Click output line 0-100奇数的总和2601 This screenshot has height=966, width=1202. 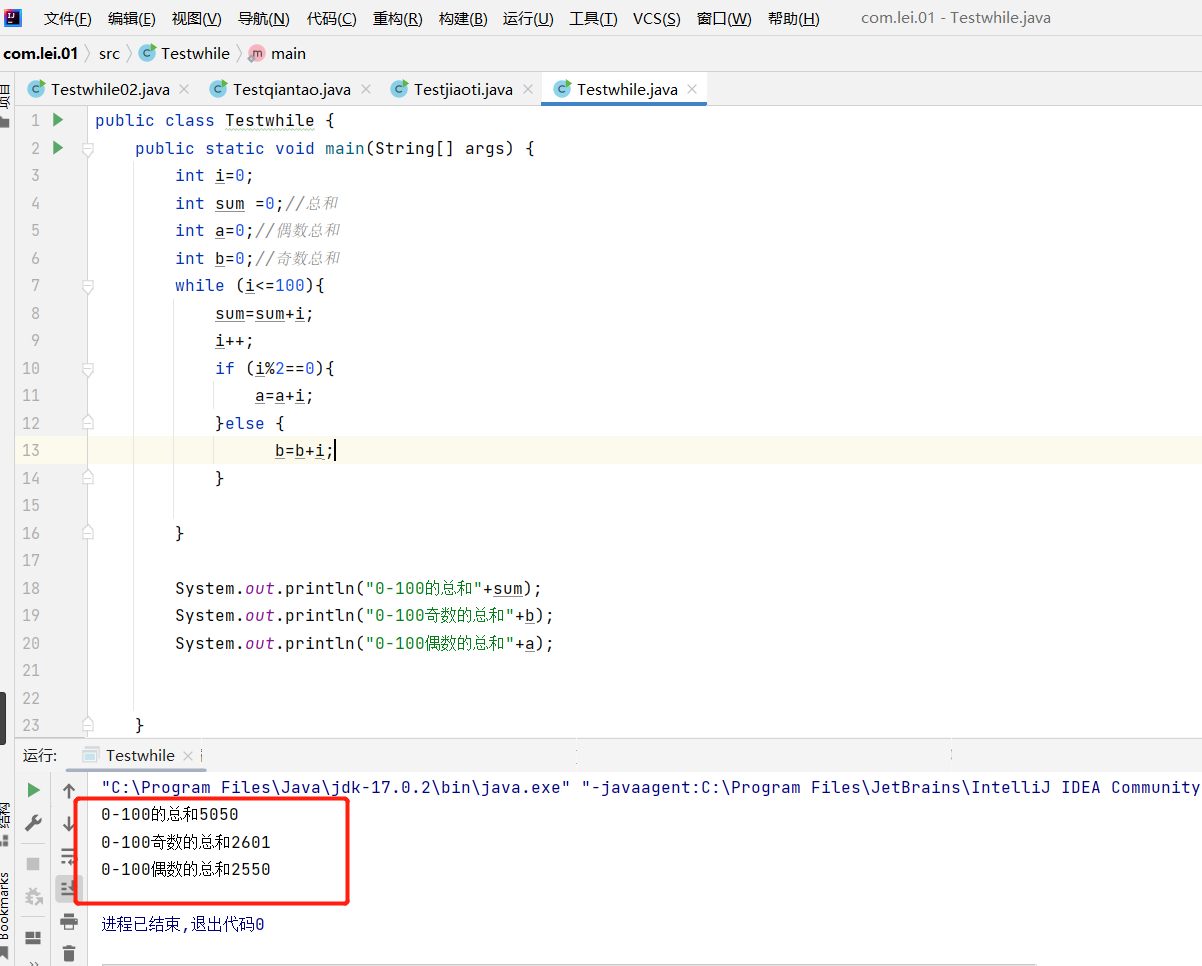[186, 842]
